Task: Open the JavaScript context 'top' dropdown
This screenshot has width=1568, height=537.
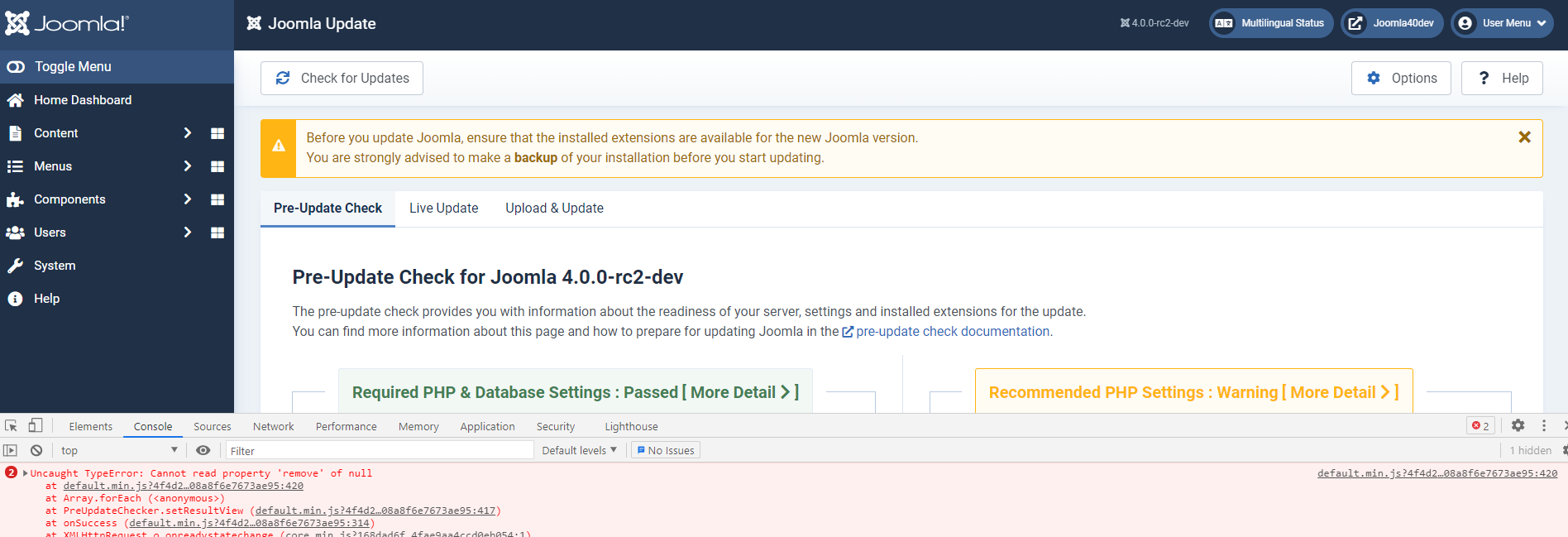Action: (119, 451)
